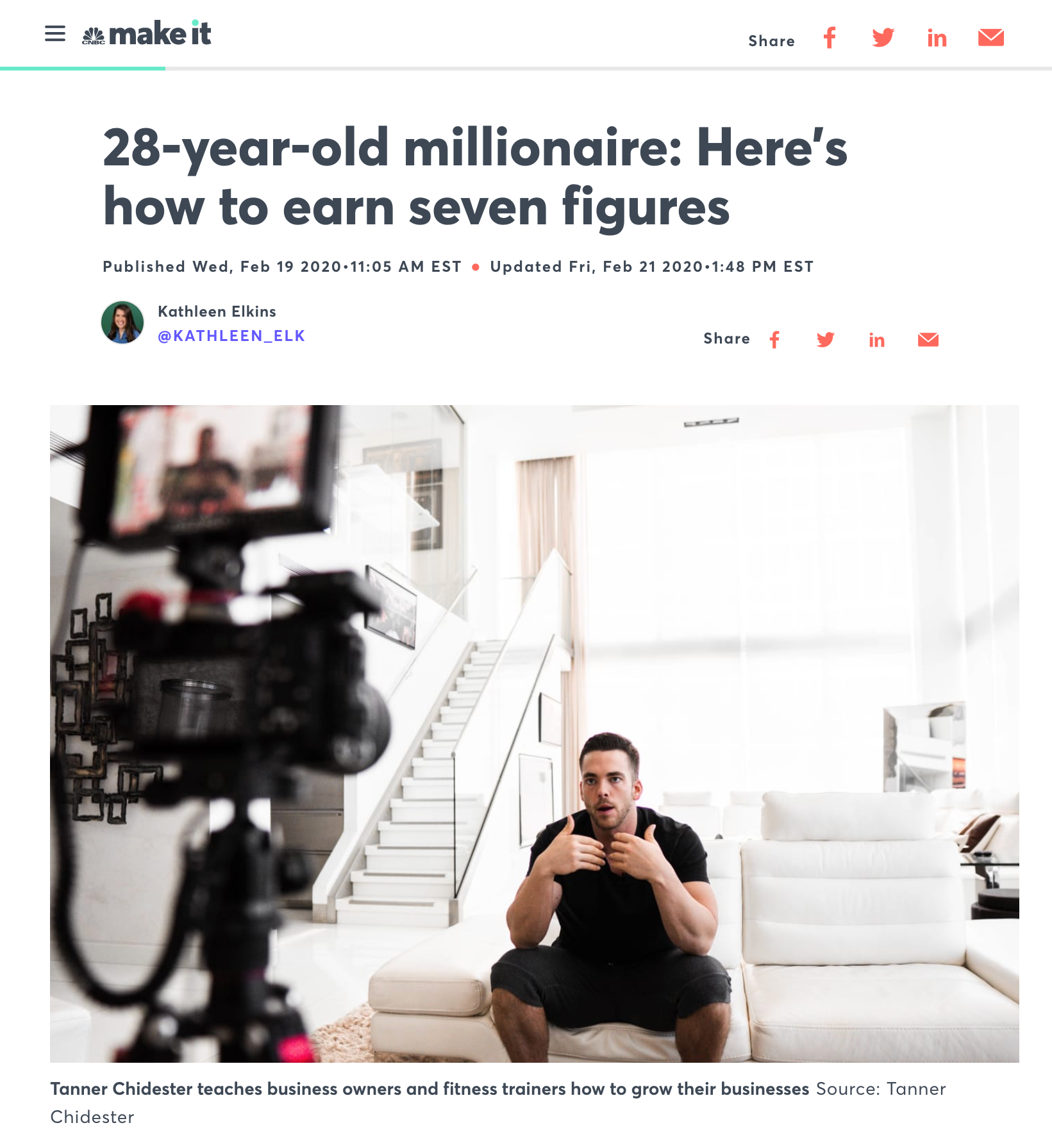Click the Tanner Chidester hero photo
The height and width of the screenshot is (1148, 1052).
click(x=535, y=734)
